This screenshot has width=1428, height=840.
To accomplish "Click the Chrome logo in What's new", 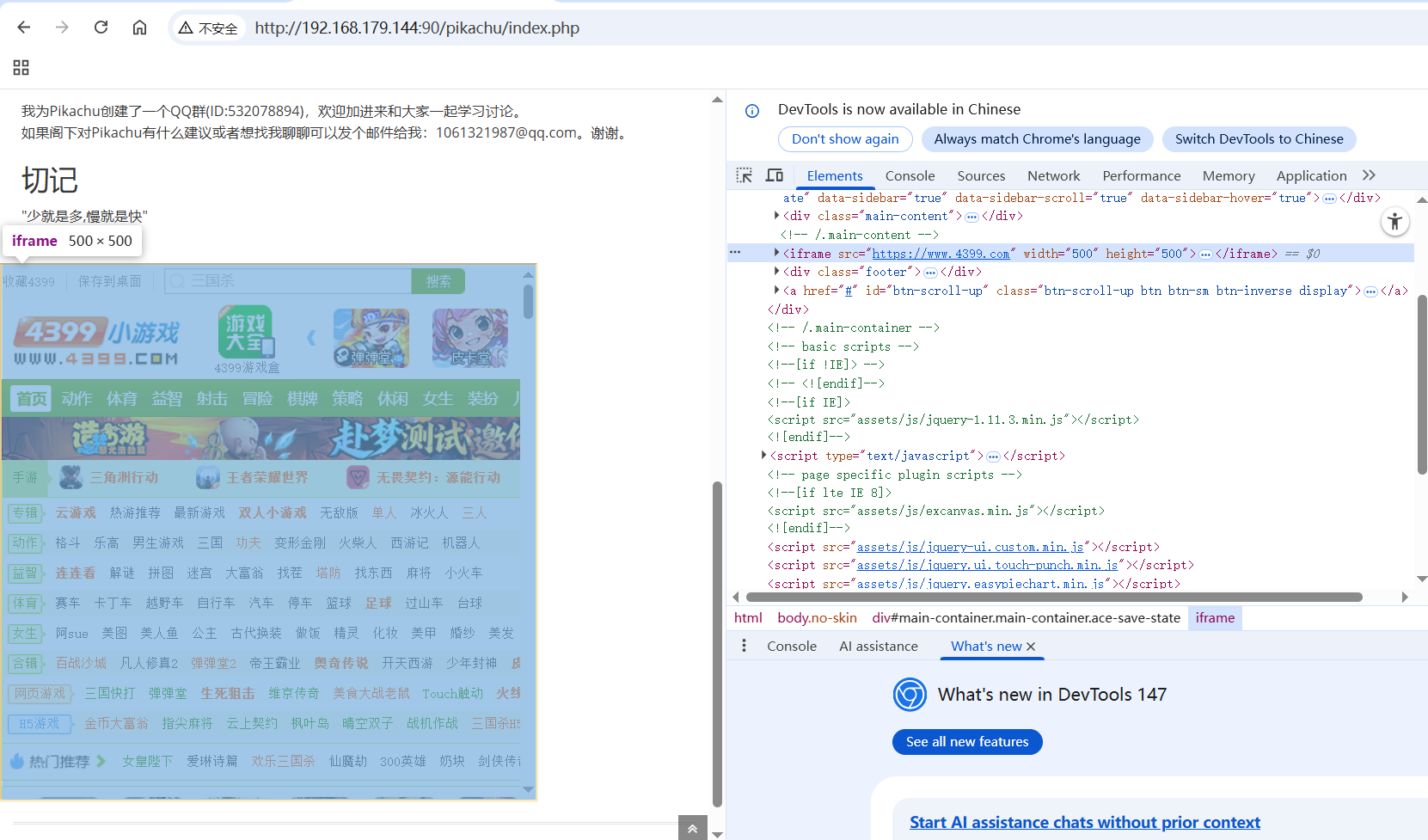I will (x=910, y=695).
